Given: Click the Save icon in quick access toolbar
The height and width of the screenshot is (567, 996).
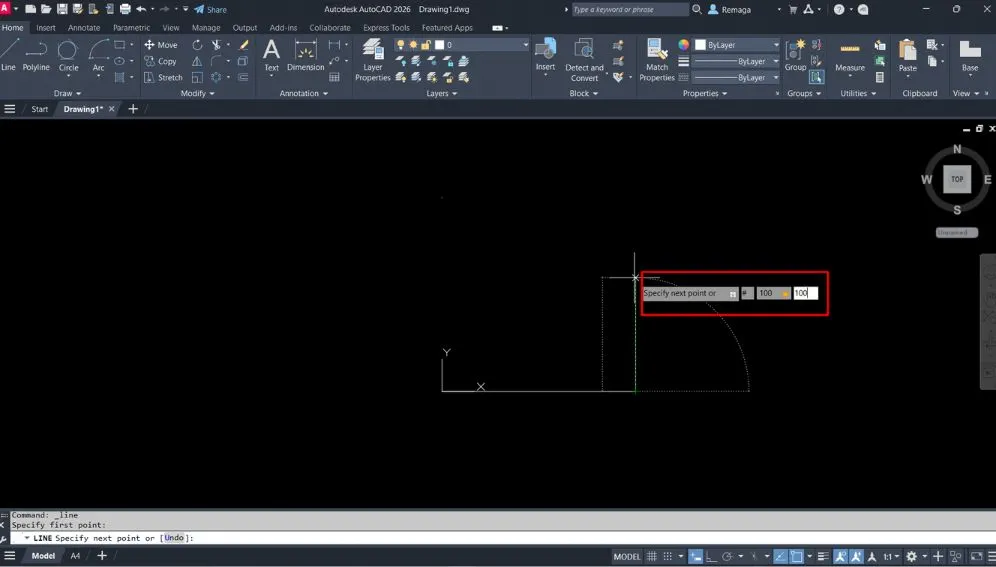Looking at the screenshot, I should pyautogui.click(x=62, y=10).
